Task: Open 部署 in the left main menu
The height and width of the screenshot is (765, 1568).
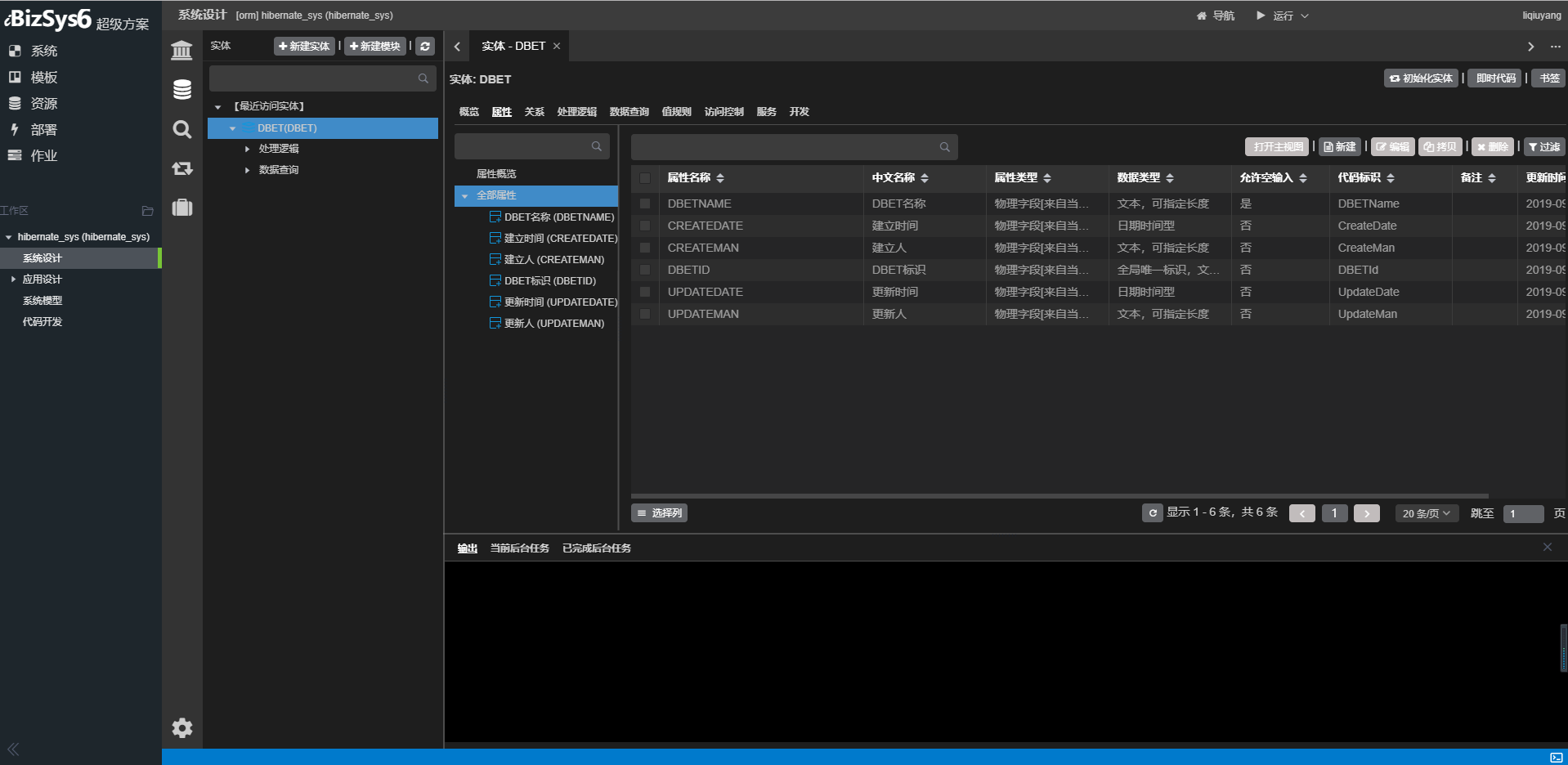Action: [43, 129]
